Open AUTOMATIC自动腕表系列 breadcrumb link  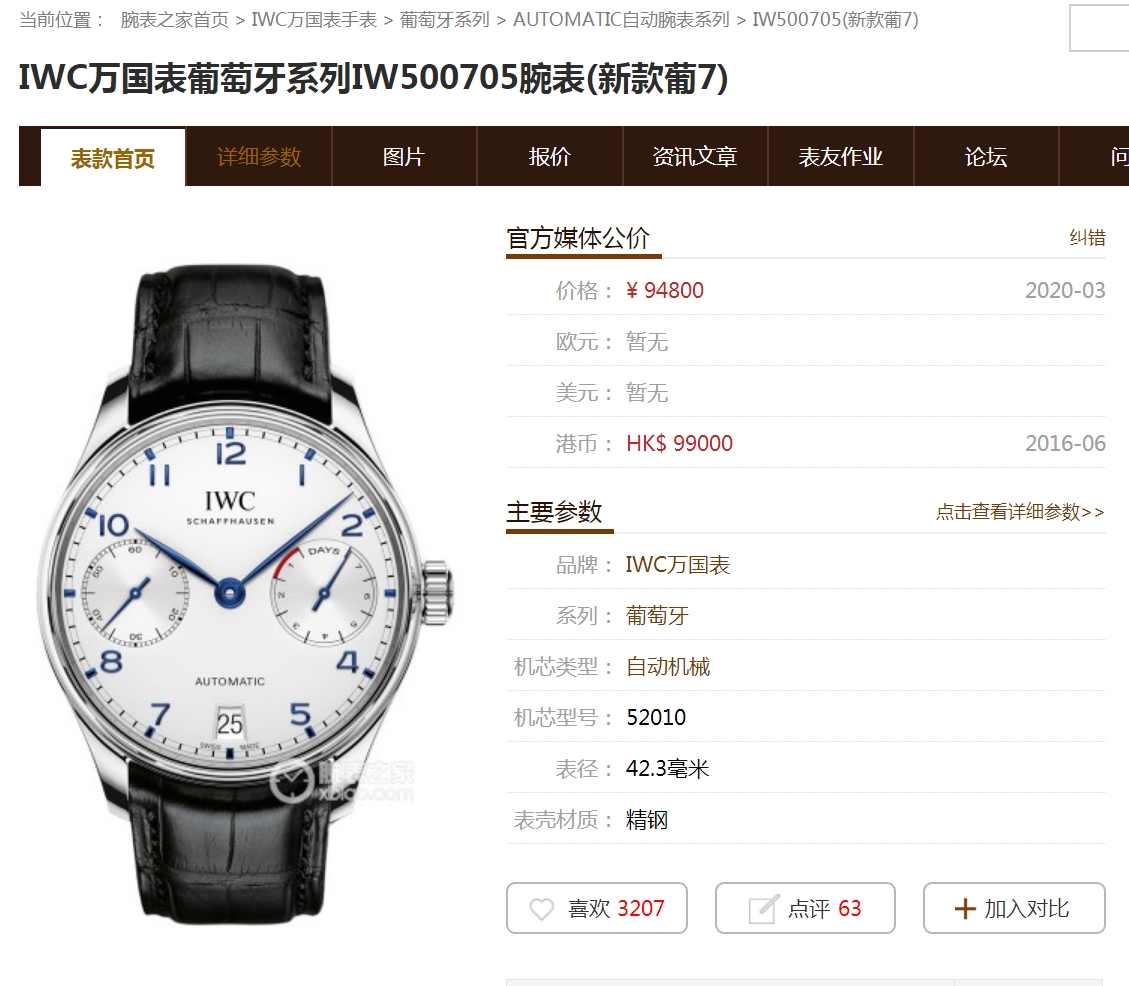(x=621, y=19)
